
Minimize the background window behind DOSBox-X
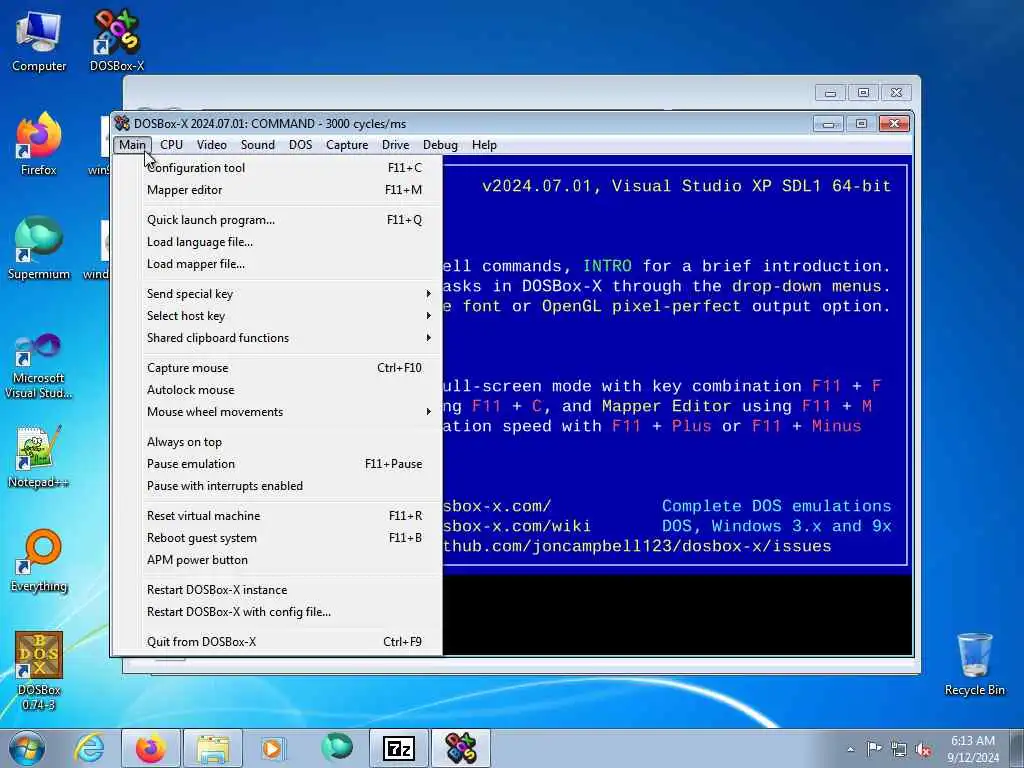coord(831,93)
